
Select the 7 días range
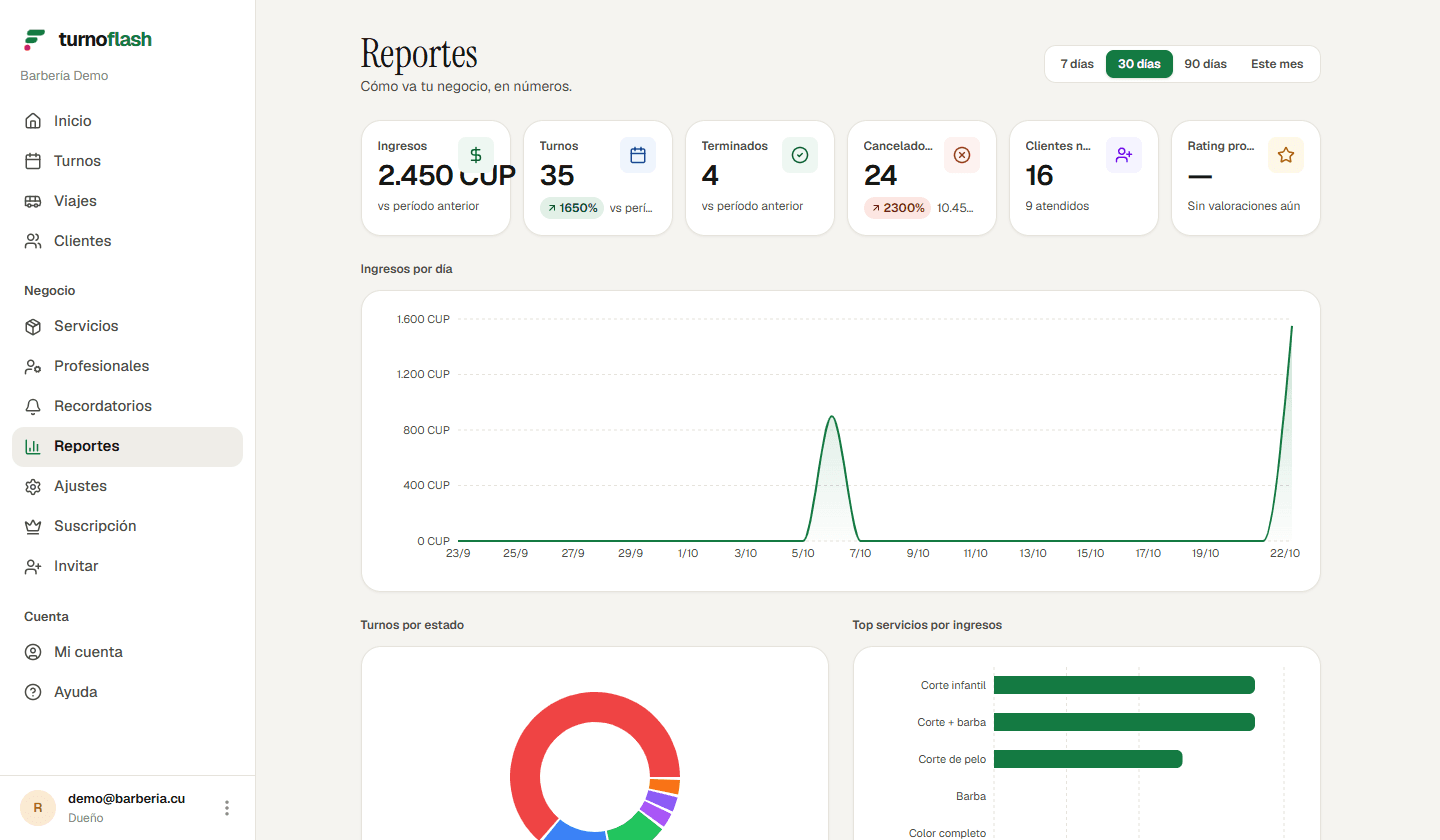pos(1077,64)
